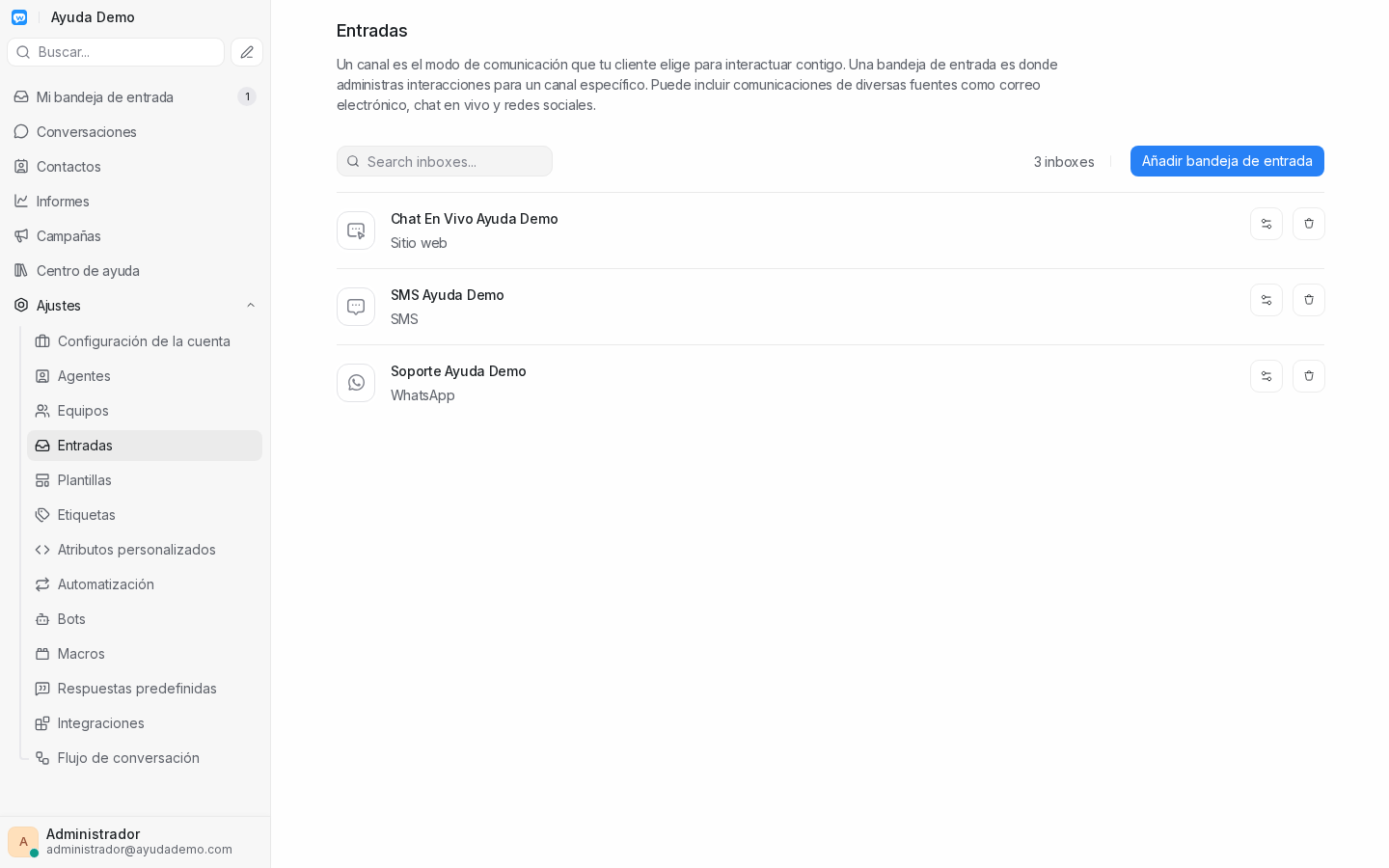Image resolution: width=1389 pixels, height=868 pixels.
Task: Delete the Soporte Ayuda Demo inbox
Action: [1308, 376]
